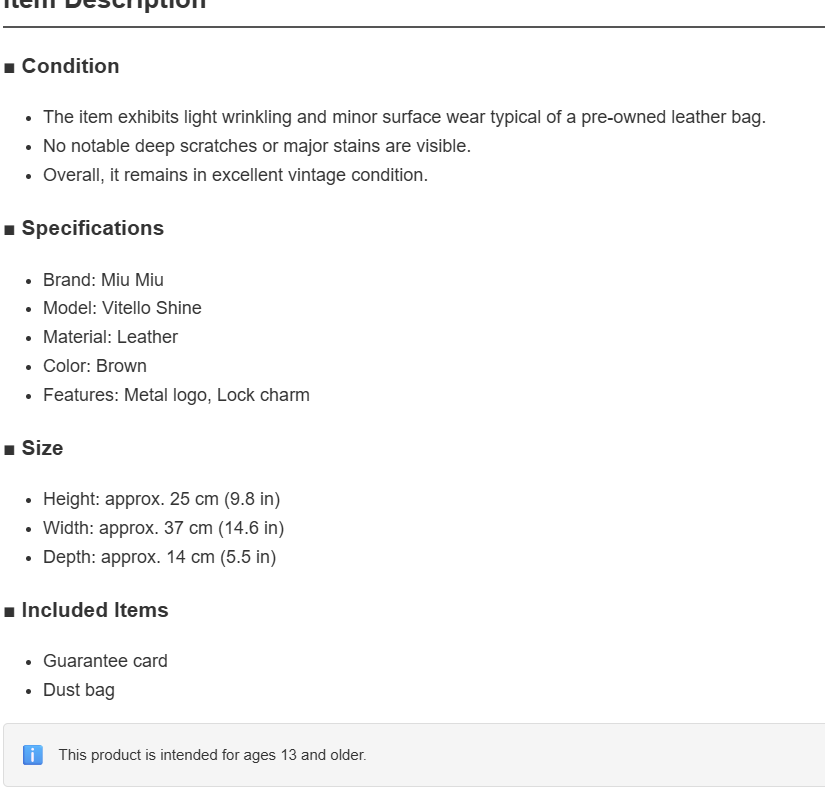The height and width of the screenshot is (806, 825).
Task: Click the Condition section heading
Action: tap(70, 66)
